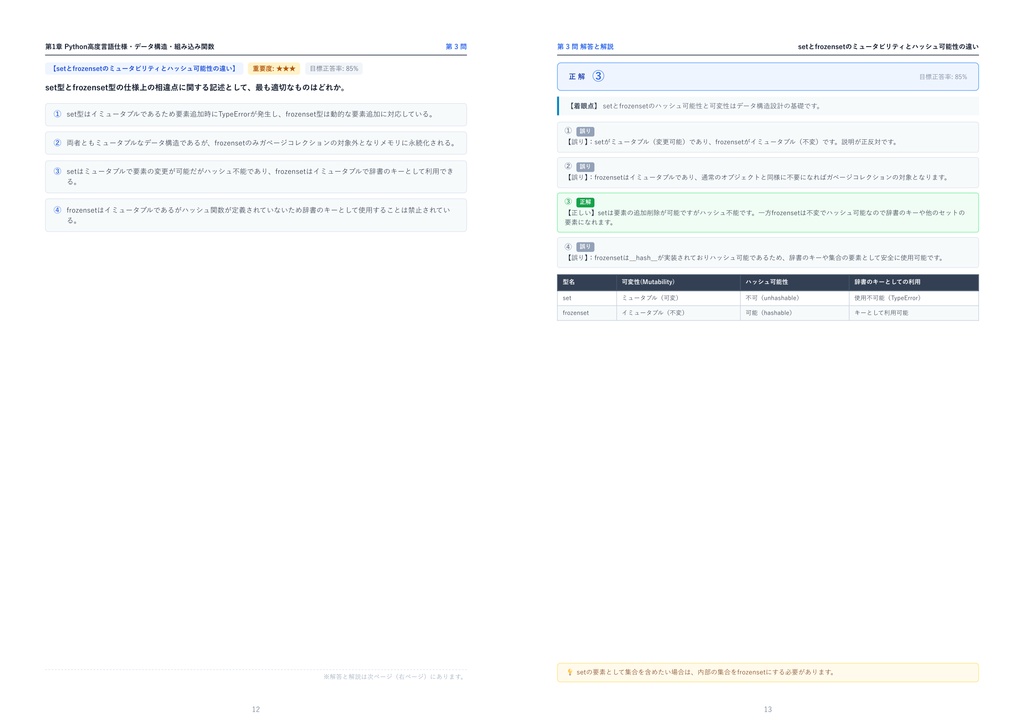This screenshot has width=1024, height=724.
Task: Click the 誤り badge on explanation ②
Action: point(585,166)
